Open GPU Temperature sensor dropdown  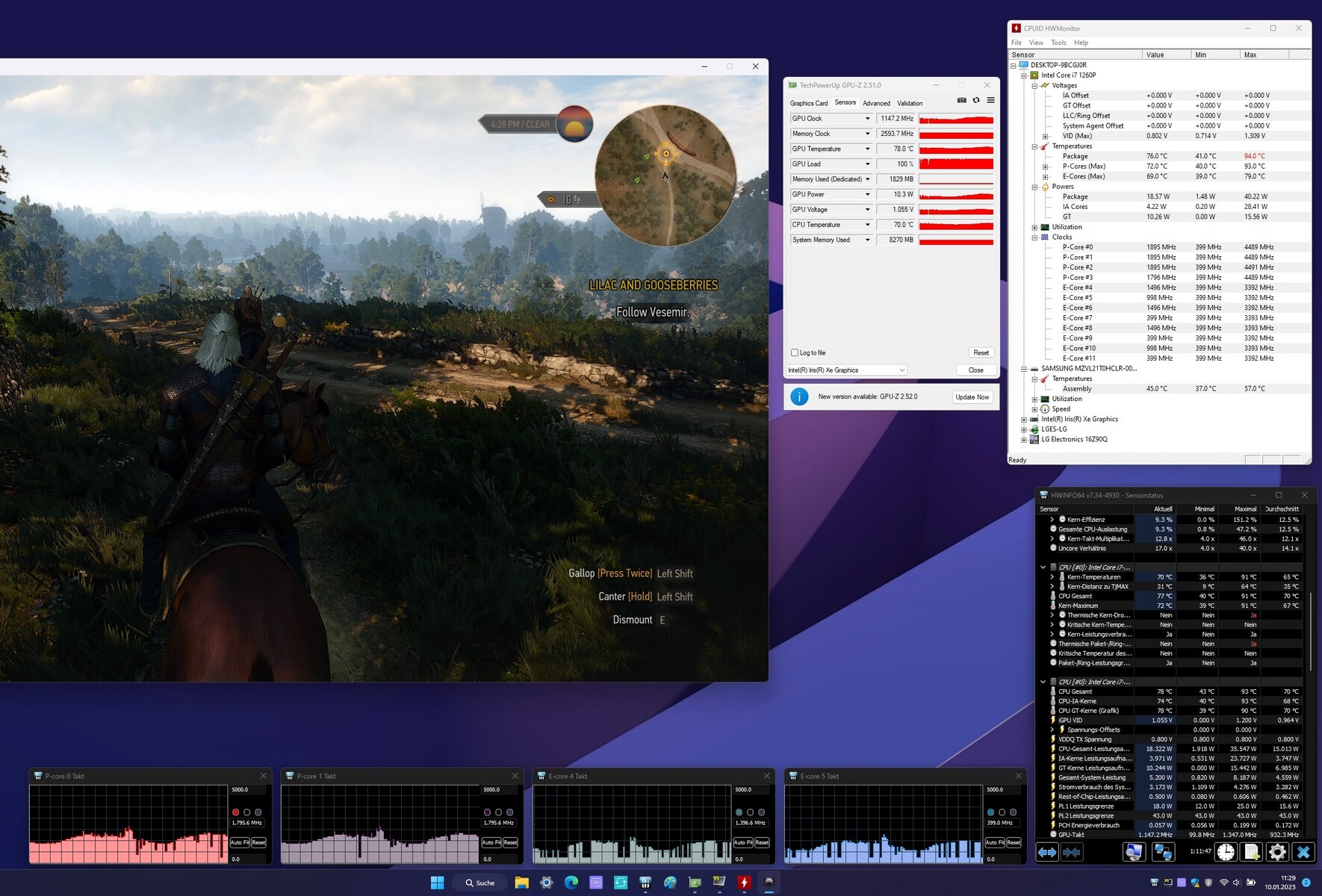coord(867,149)
